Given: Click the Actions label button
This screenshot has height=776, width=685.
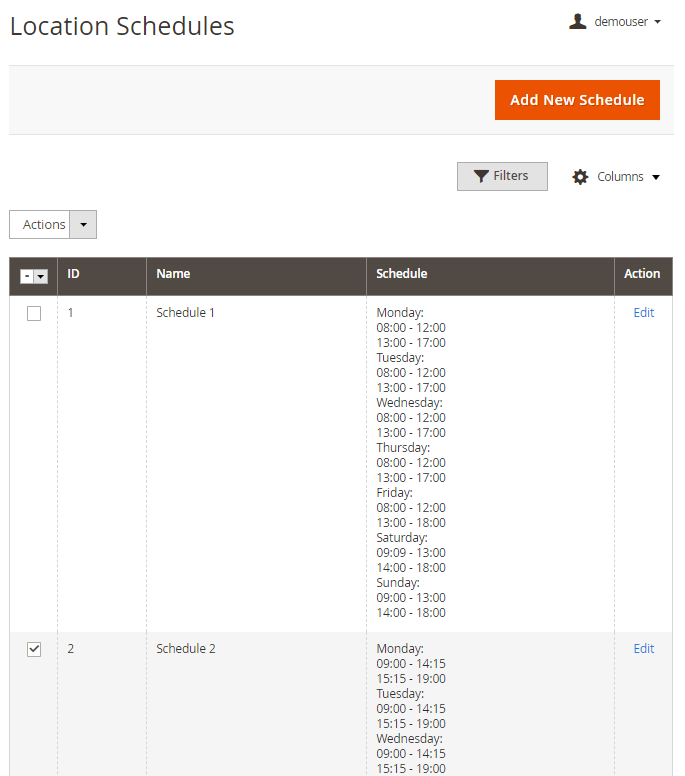Looking at the screenshot, I should click(x=44, y=225).
